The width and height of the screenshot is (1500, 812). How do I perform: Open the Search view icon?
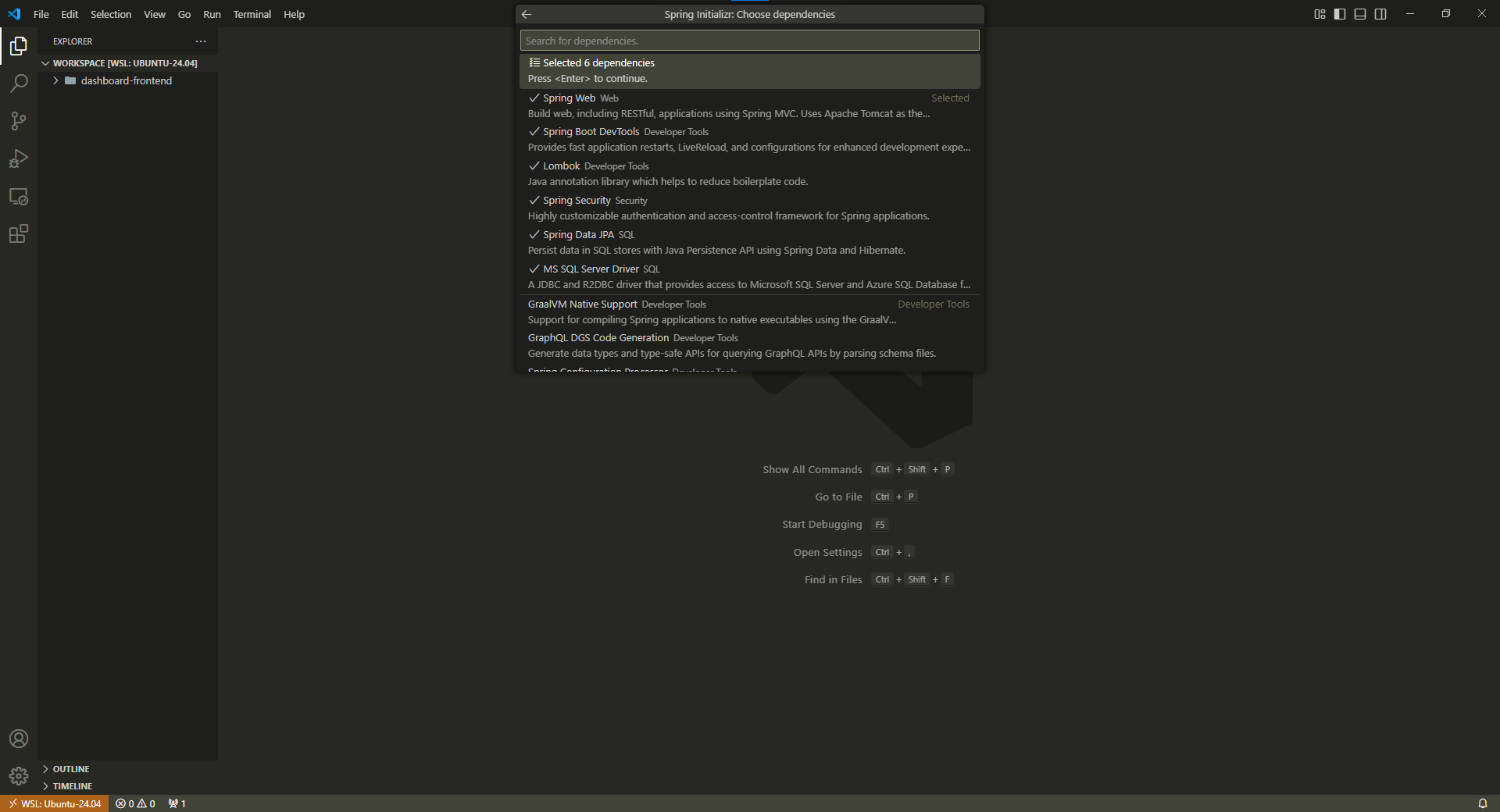19,84
